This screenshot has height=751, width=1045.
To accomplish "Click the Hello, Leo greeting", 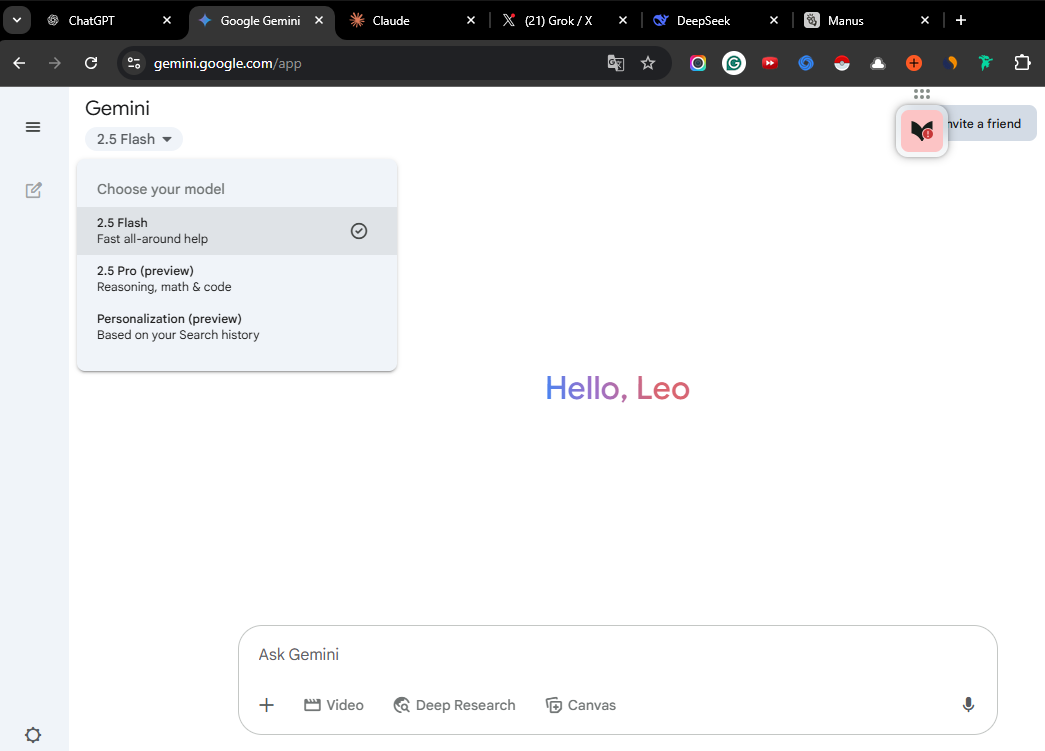I will point(617,388).
